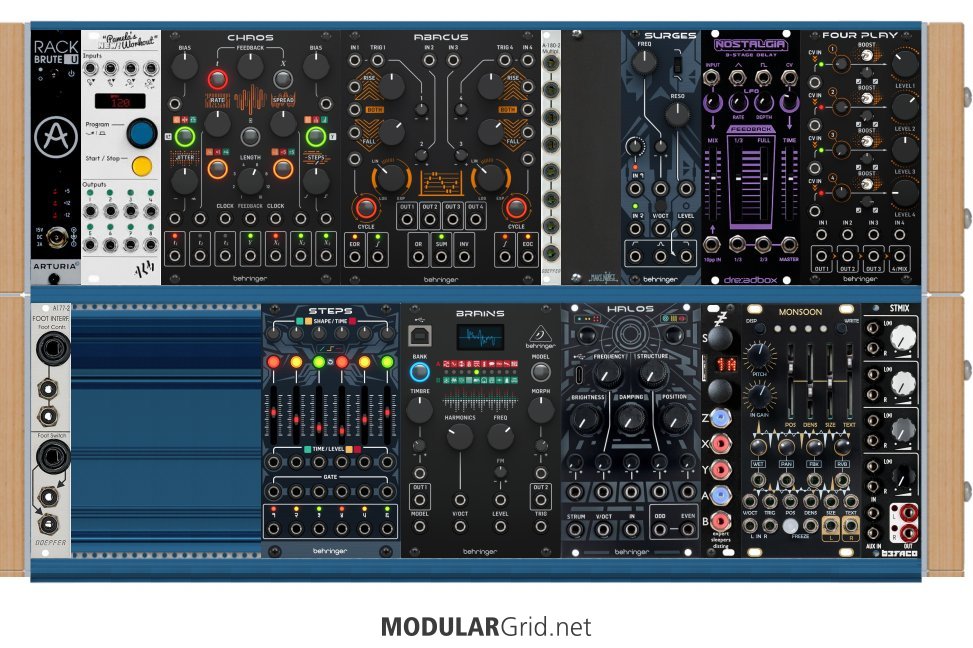Flip the Four Play channel 4 Boost switch
Viewport: 973px width, 648px height.
pos(868,184)
